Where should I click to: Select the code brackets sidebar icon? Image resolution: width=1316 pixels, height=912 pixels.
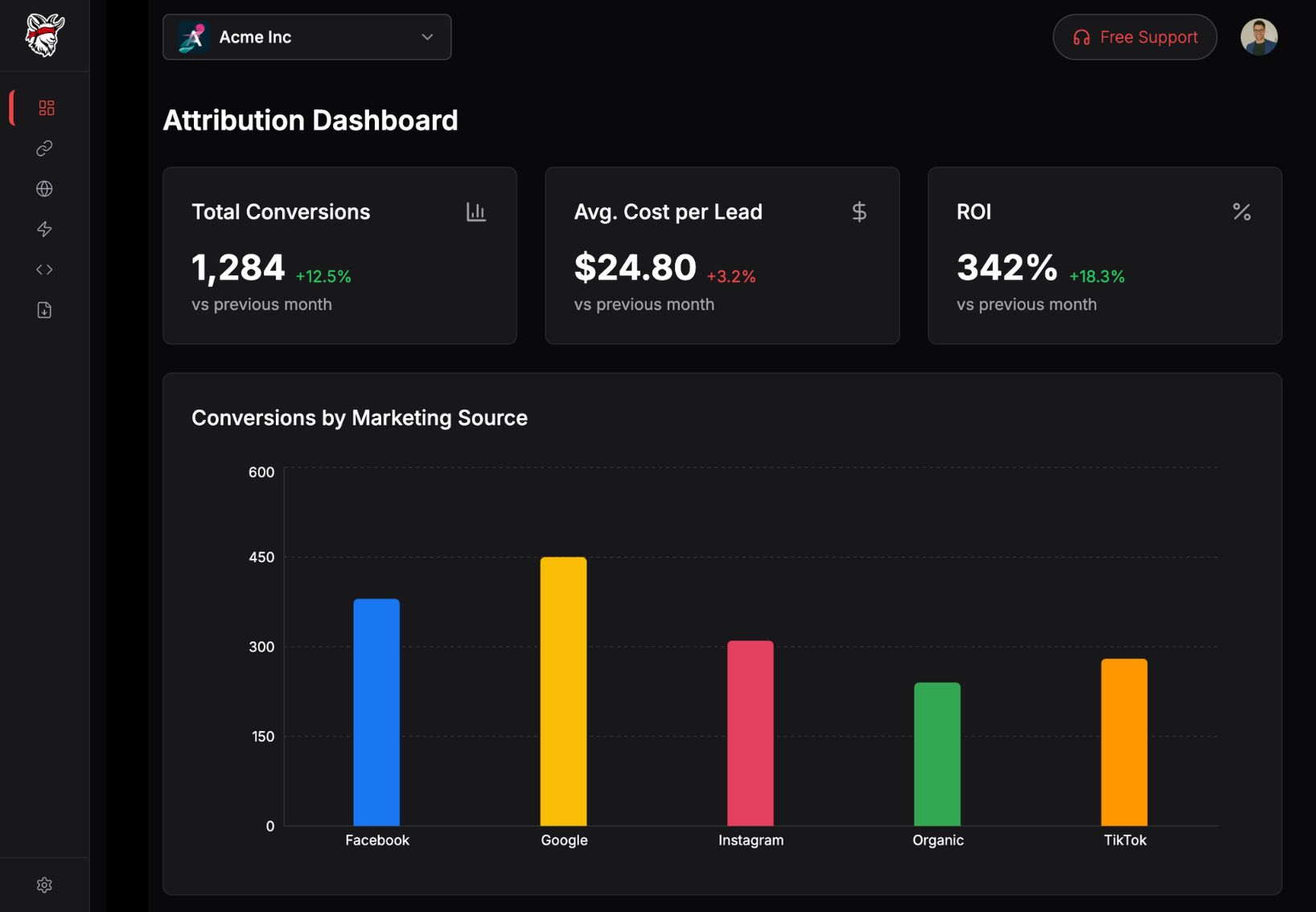(x=44, y=269)
